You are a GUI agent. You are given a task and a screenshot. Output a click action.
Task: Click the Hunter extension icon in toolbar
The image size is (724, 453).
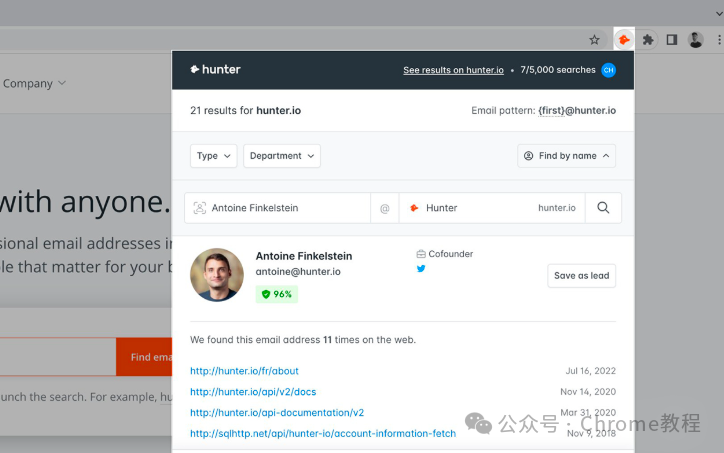point(624,40)
